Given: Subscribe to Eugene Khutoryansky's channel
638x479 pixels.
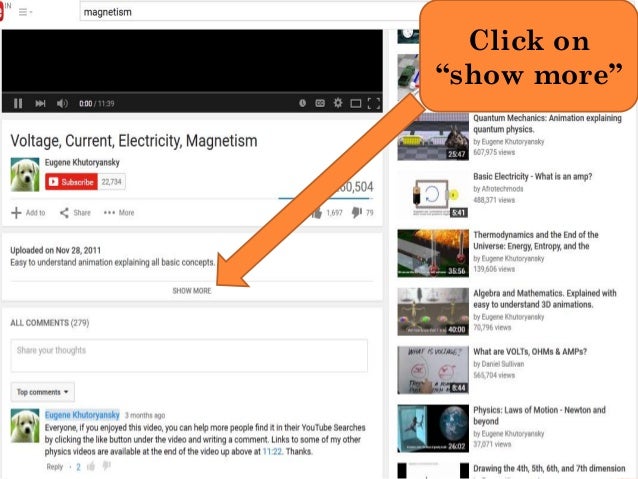Looking at the screenshot, I should tap(71, 182).
